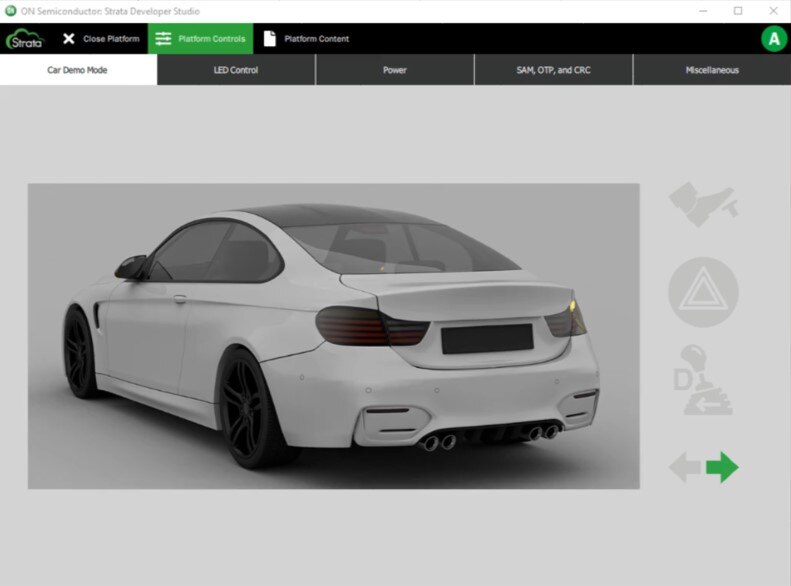791x586 pixels.
Task: Activate the left turn signal arrow
Action: [684, 467]
